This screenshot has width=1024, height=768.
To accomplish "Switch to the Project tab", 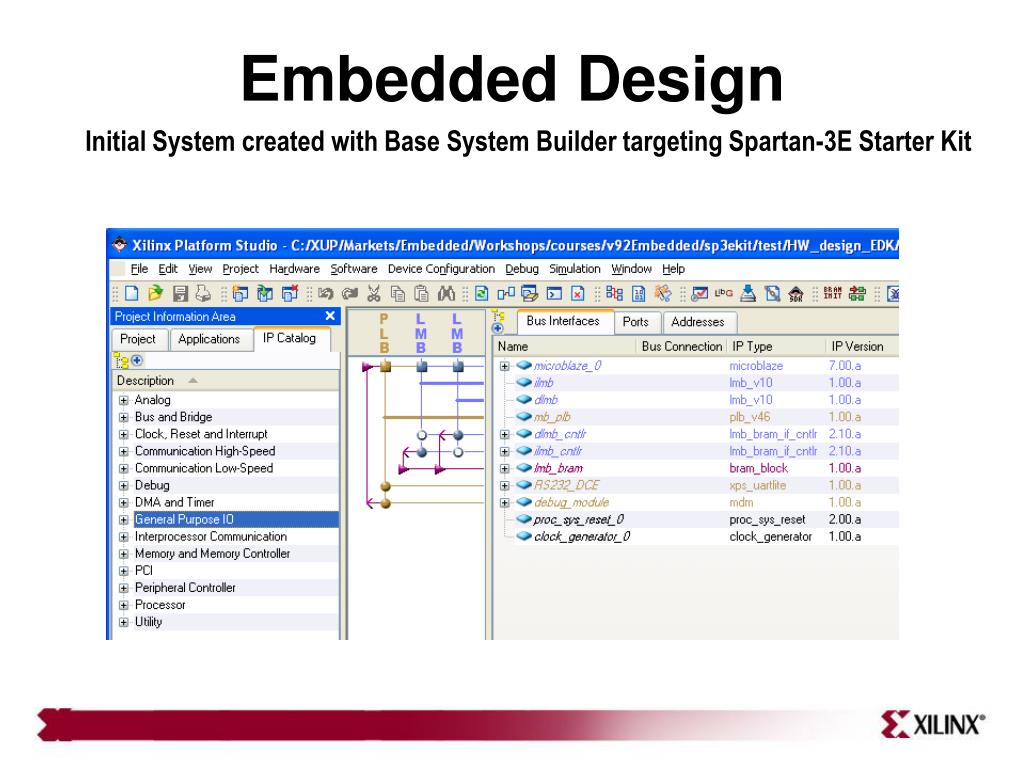I will pos(138,339).
